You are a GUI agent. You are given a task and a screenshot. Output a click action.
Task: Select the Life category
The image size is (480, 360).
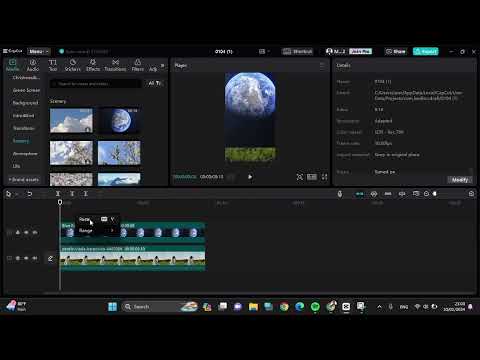point(16,166)
